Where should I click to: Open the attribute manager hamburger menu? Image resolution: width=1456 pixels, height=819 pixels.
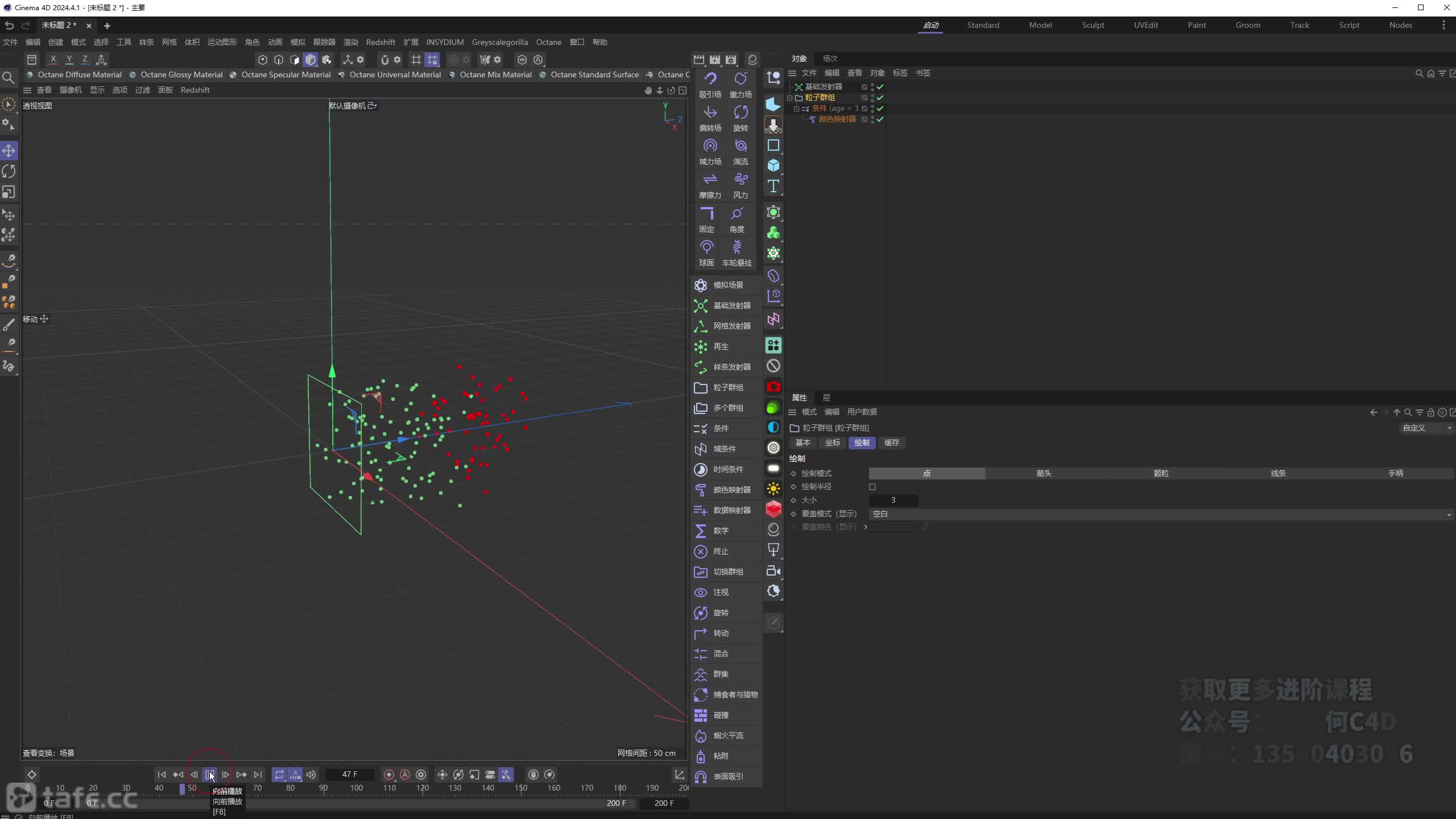[792, 412]
